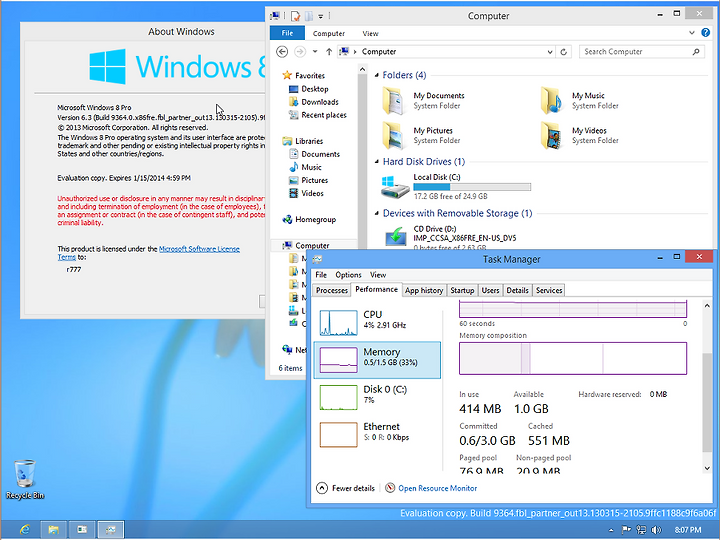Select Downloads under Favorites
Viewport: 720px width, 540px height.
(x=314, y=102)
